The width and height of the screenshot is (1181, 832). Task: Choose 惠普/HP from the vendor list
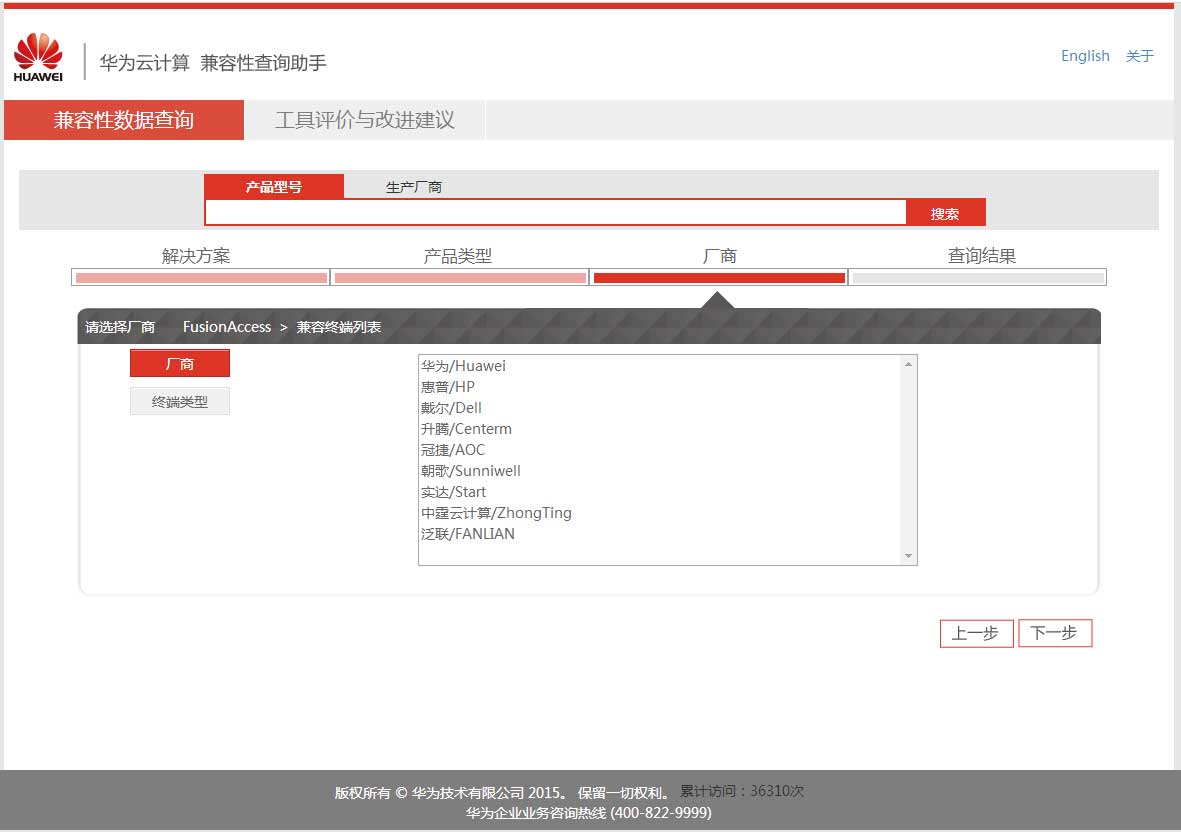(x=659, y=387)
